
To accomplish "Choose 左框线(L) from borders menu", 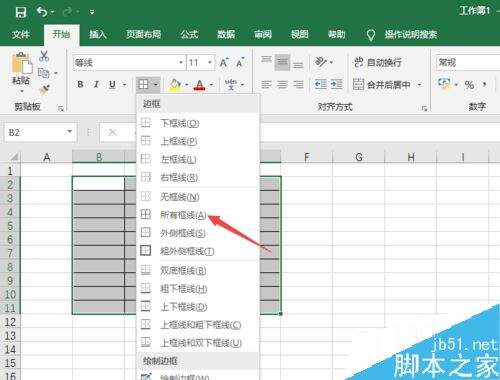I will pyautogui.click(x=198, y=159).
